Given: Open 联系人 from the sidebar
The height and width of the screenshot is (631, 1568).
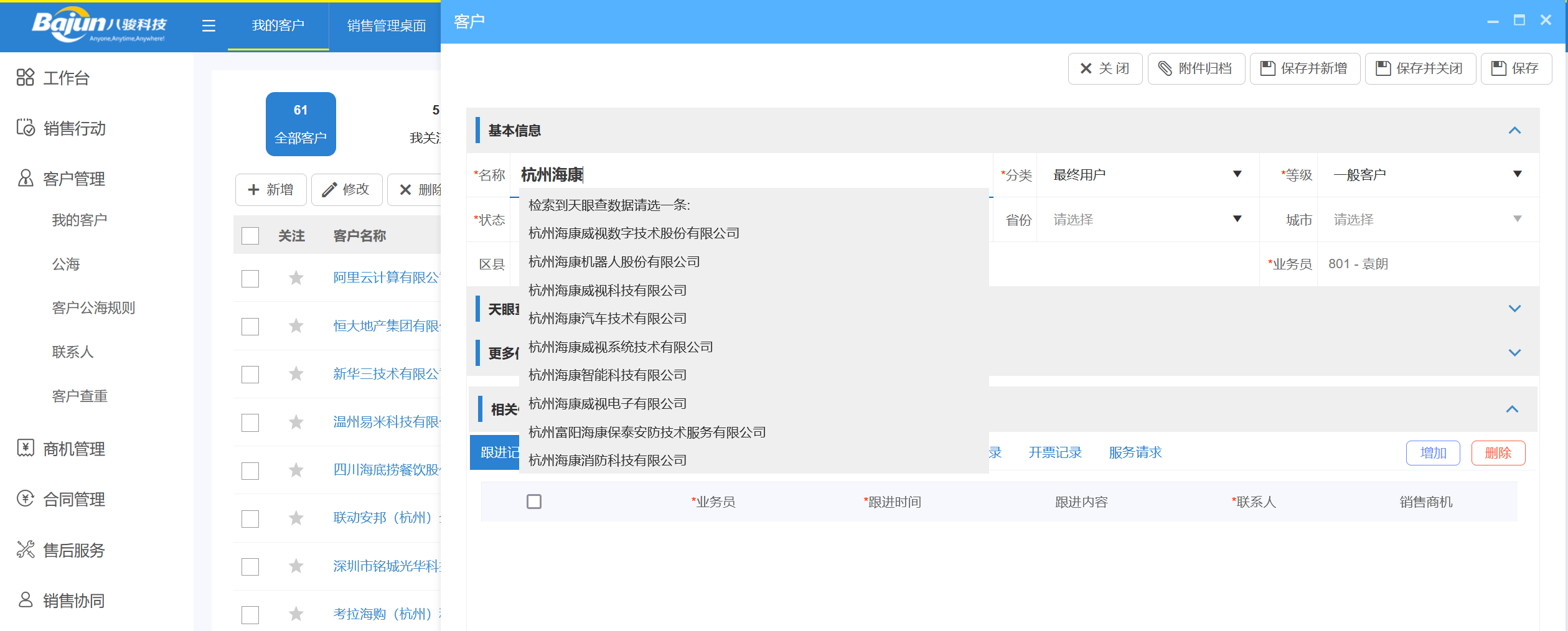Looking at the screenshot, I should [72, 352].
